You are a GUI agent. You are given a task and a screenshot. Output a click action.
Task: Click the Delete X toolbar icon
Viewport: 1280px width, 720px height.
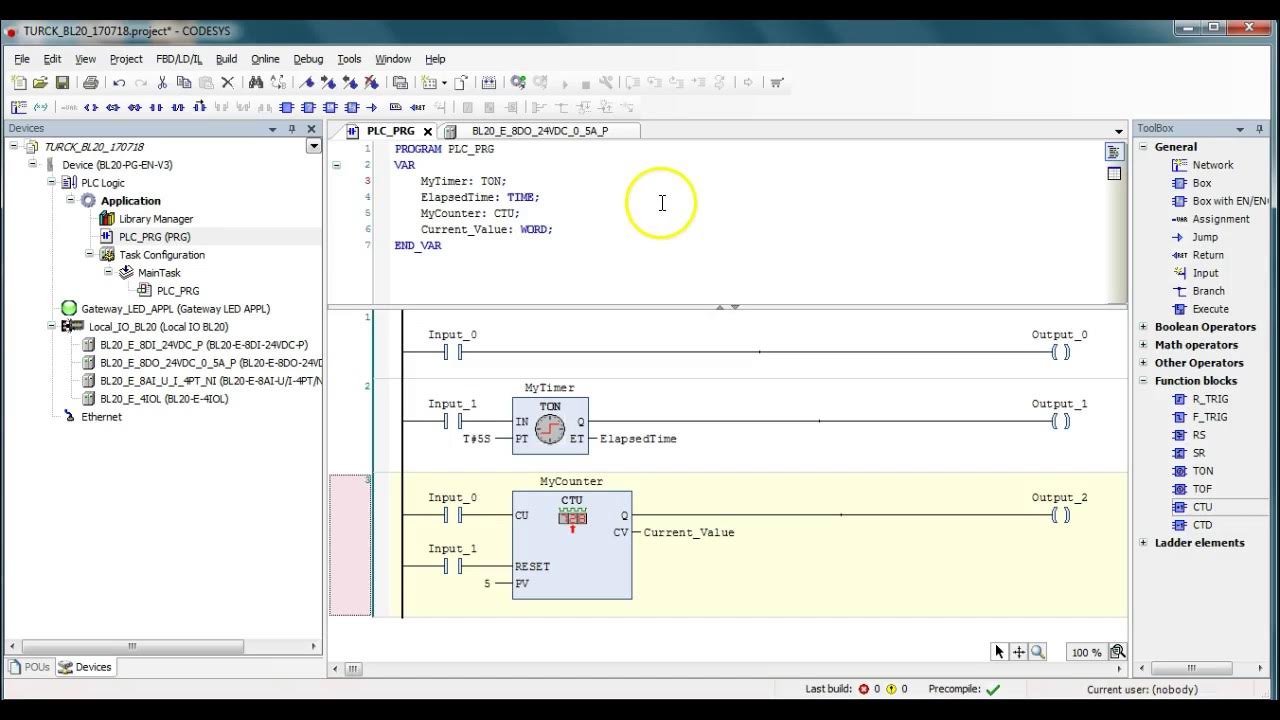point(228,83)
